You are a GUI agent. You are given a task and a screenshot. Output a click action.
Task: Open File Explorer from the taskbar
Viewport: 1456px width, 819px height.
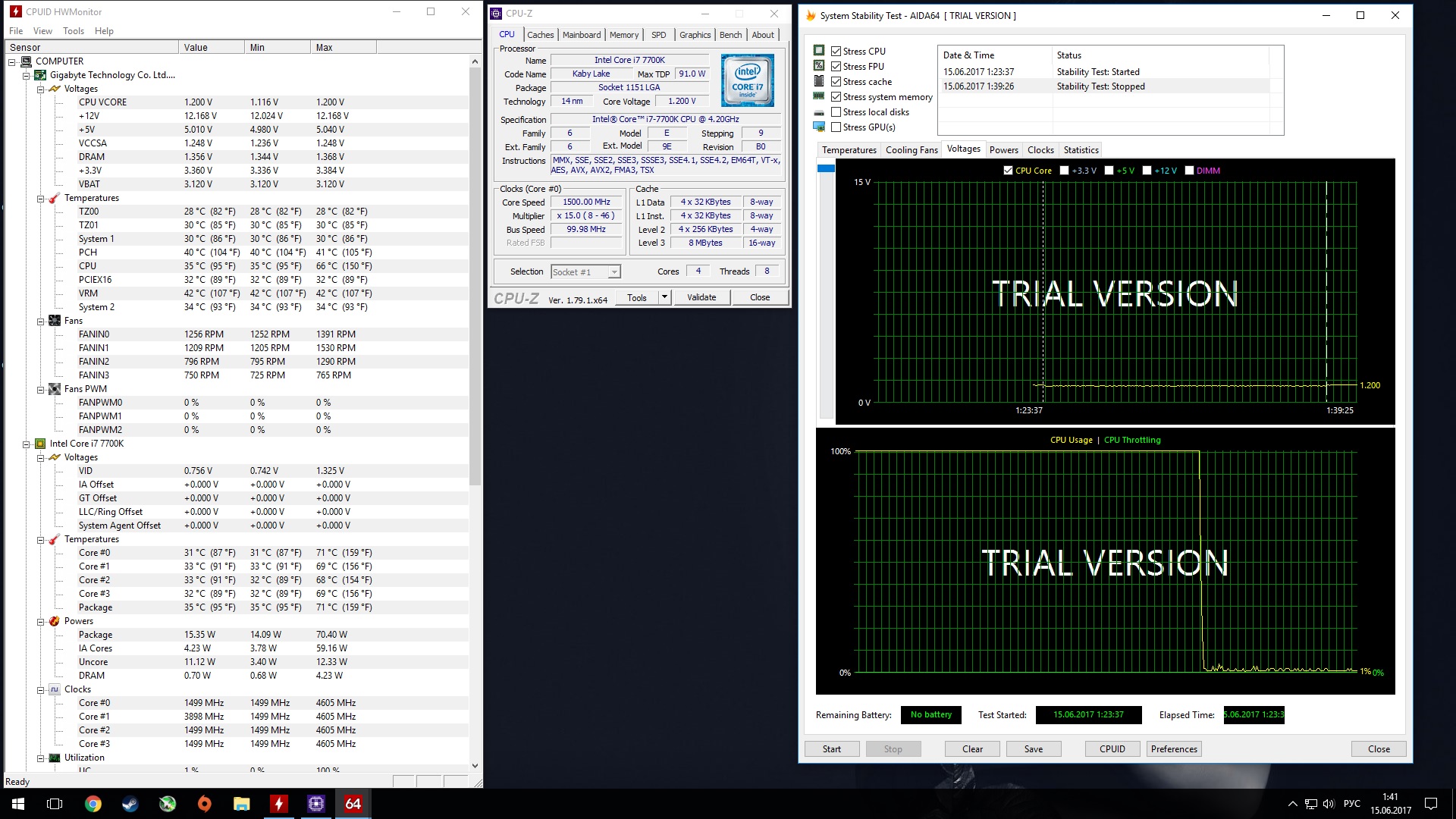coord(242,804)
